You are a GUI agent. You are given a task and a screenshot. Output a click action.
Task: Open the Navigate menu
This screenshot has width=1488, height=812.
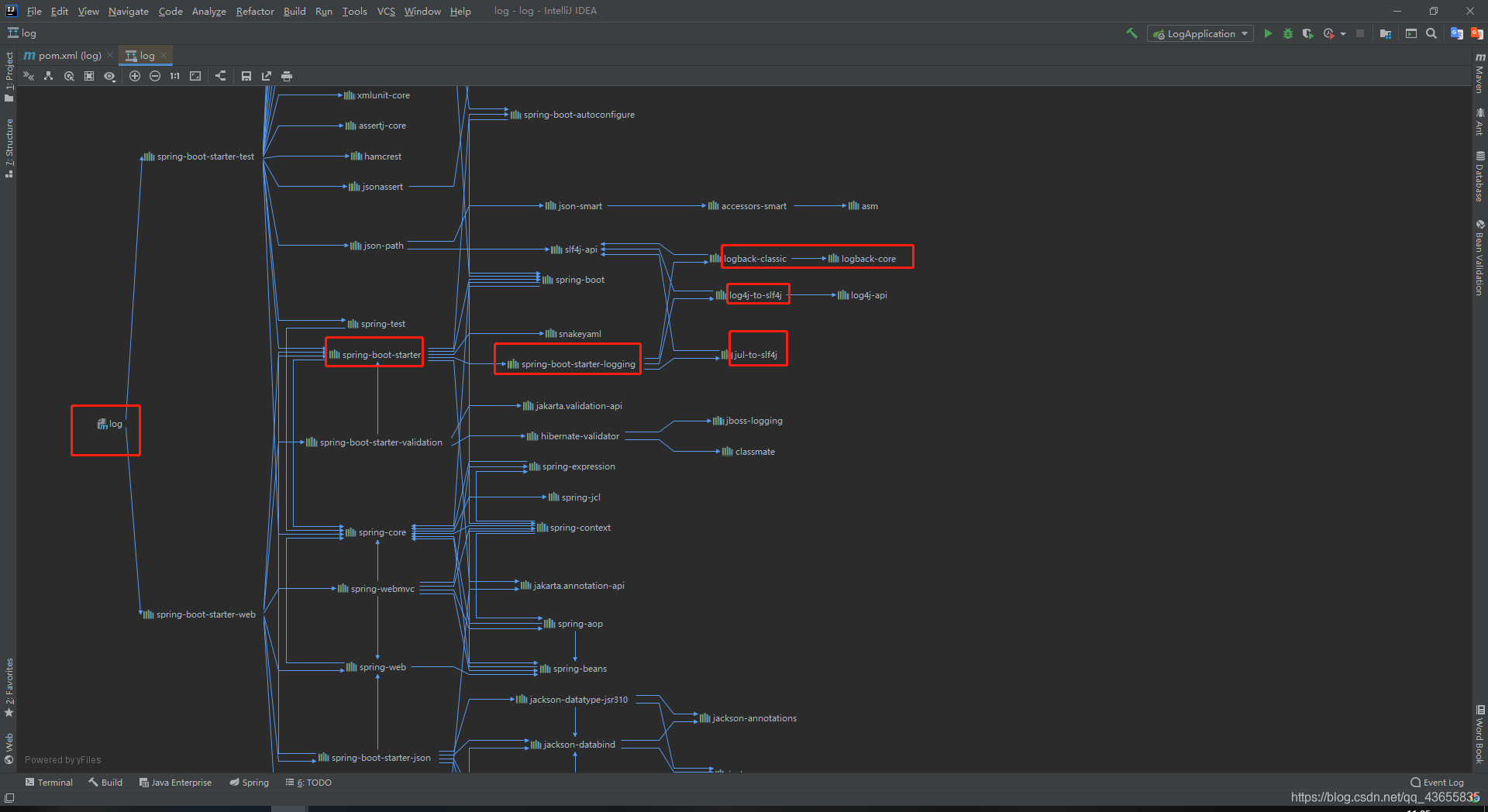[129, 11]
